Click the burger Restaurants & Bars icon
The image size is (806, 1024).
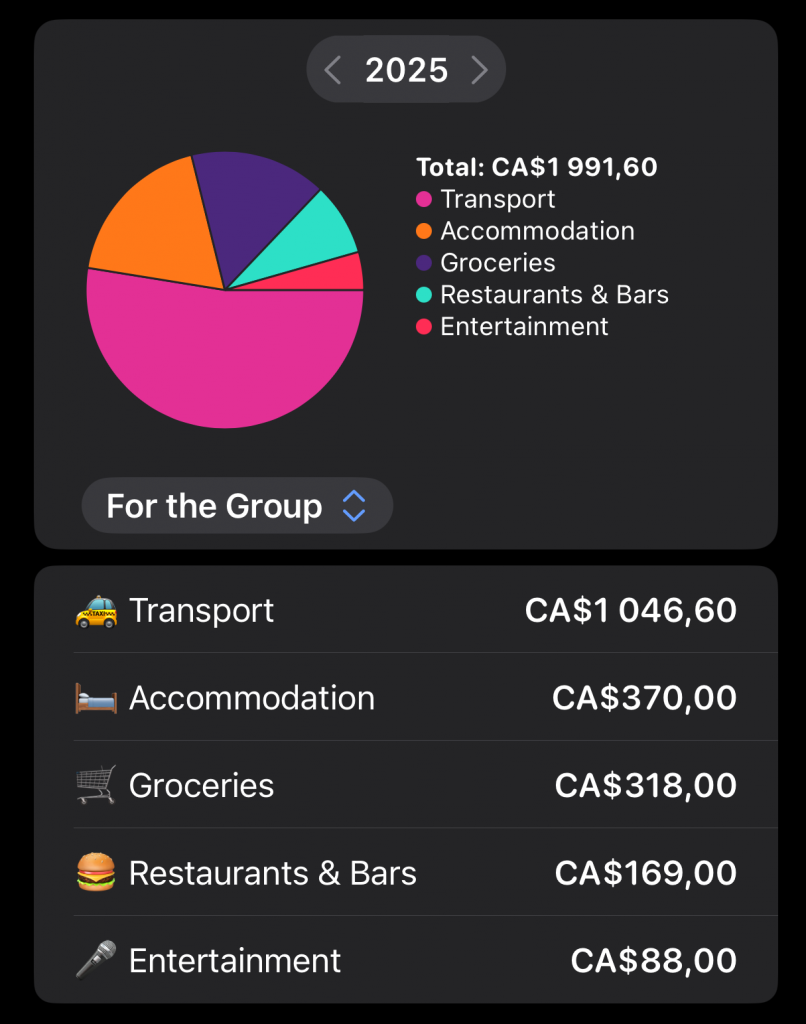(96, 873)
